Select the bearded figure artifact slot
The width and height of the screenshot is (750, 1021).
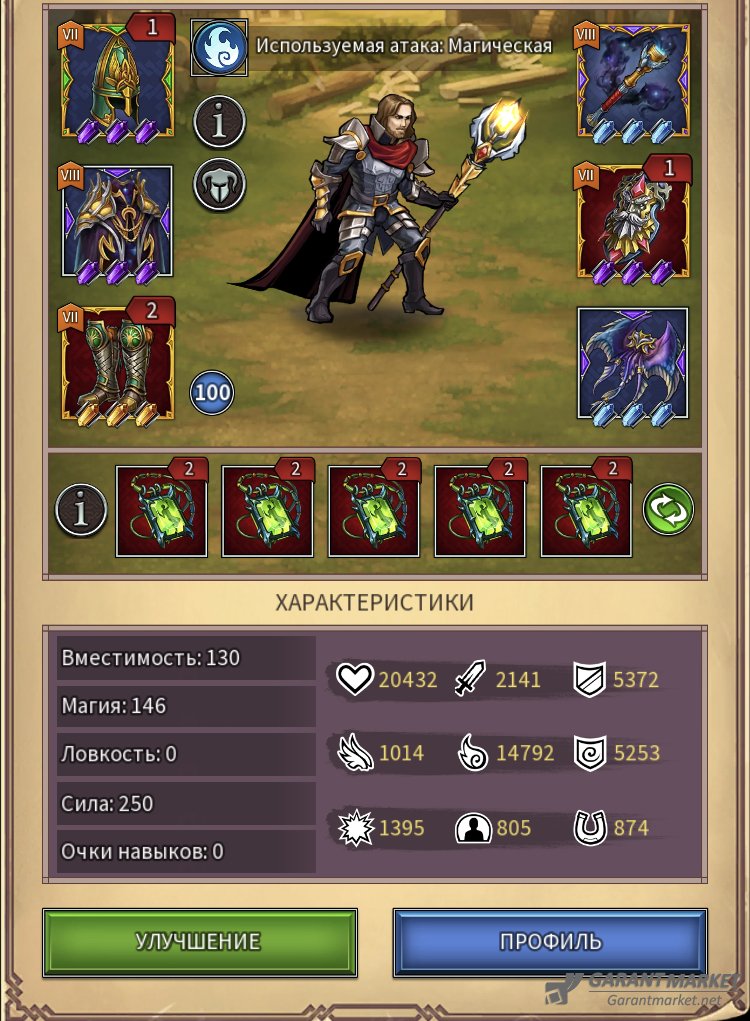pos(633,223)
